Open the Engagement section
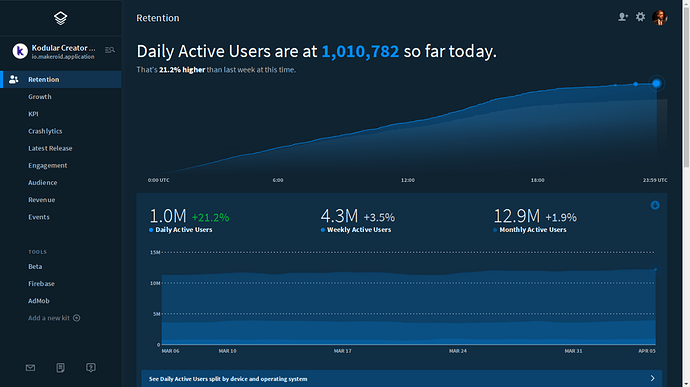This screenshot has height=387, width=690. [48, 165]
